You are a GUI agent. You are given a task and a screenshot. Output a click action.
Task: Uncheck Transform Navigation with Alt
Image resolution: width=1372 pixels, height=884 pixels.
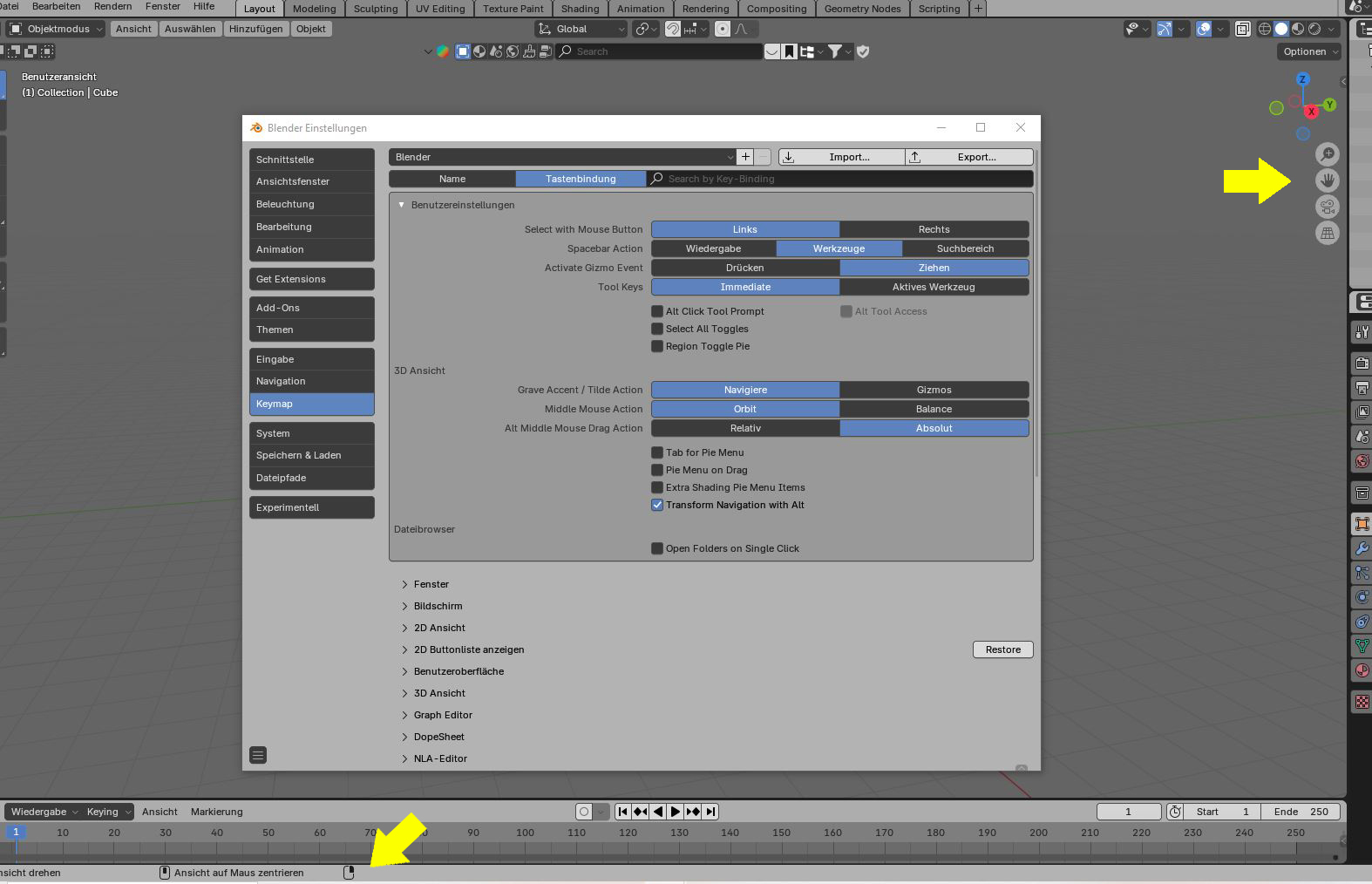click(657, 505)
